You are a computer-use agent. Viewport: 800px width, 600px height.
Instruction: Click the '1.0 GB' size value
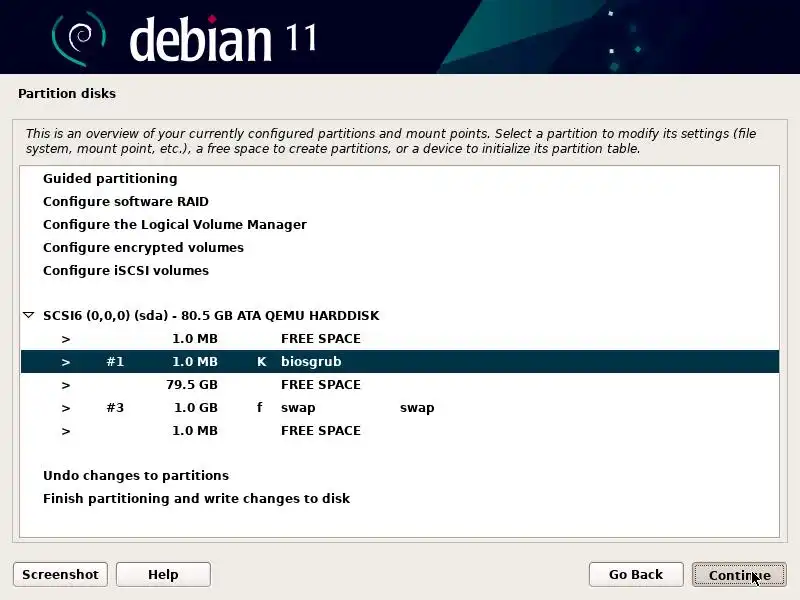[195, 408]
